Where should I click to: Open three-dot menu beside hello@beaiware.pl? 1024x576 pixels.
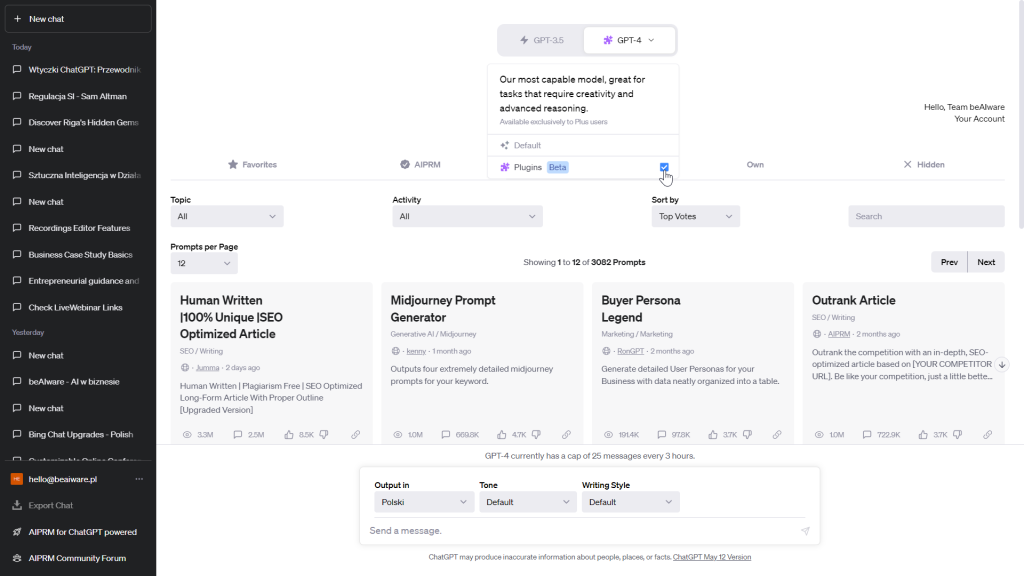tap(139, 479)
